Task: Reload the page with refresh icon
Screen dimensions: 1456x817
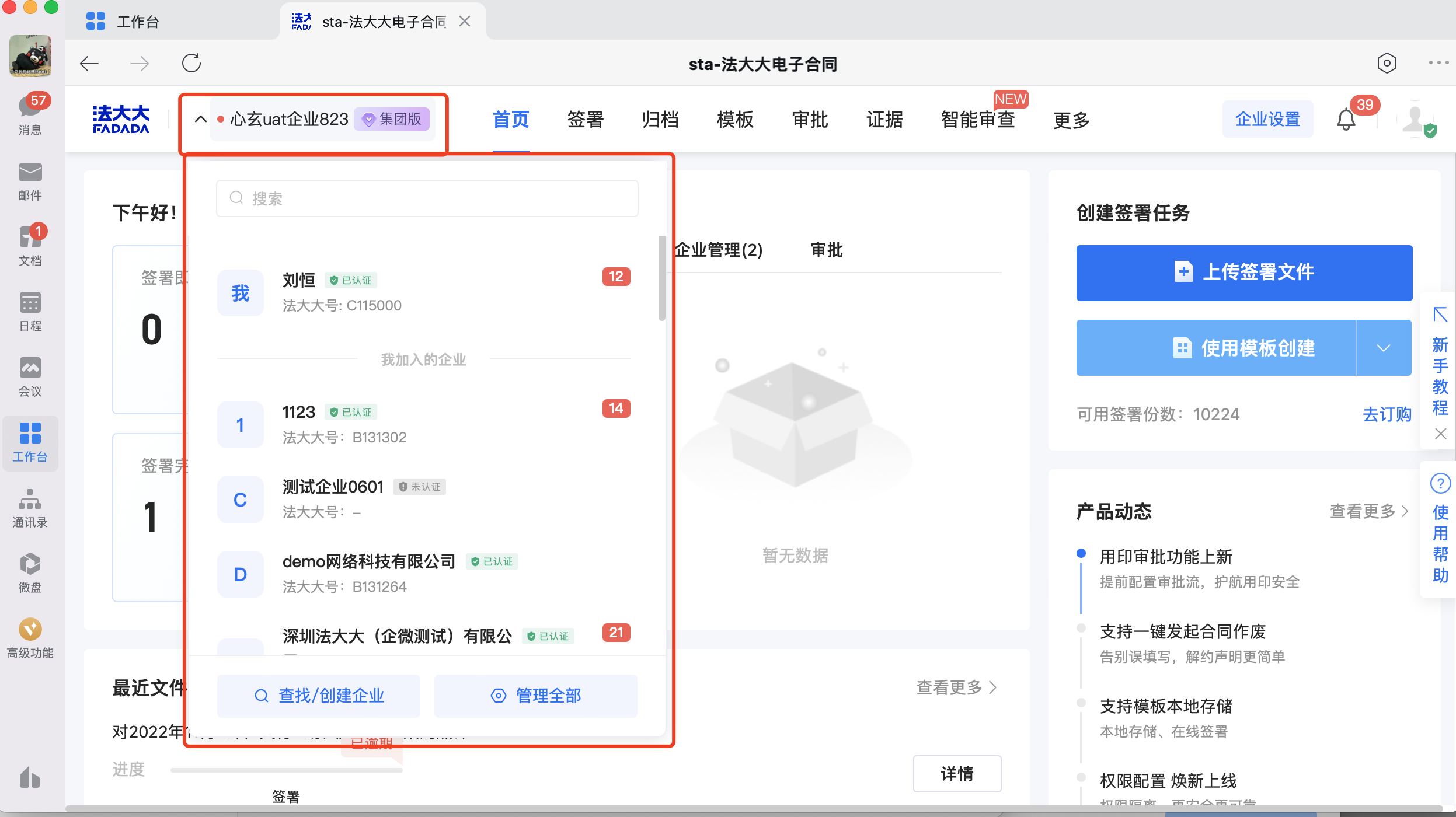Action: click(x=191, y=63)
